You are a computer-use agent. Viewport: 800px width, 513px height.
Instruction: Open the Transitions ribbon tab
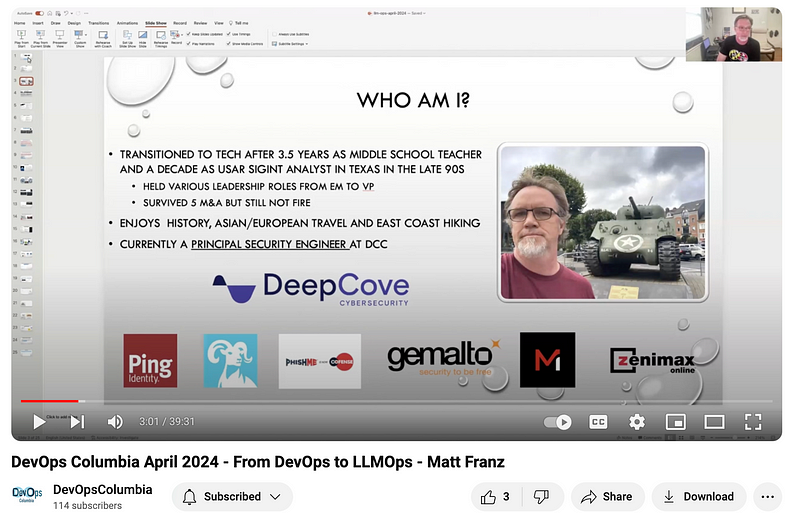click(98, 23)
